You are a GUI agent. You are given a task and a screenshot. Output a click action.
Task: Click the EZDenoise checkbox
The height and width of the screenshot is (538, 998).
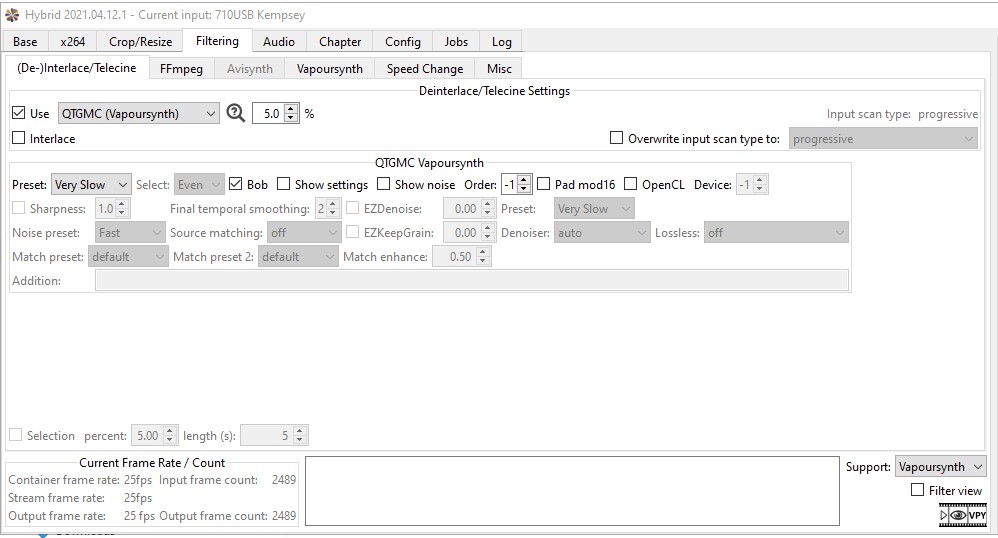click(x=353, y=208)
